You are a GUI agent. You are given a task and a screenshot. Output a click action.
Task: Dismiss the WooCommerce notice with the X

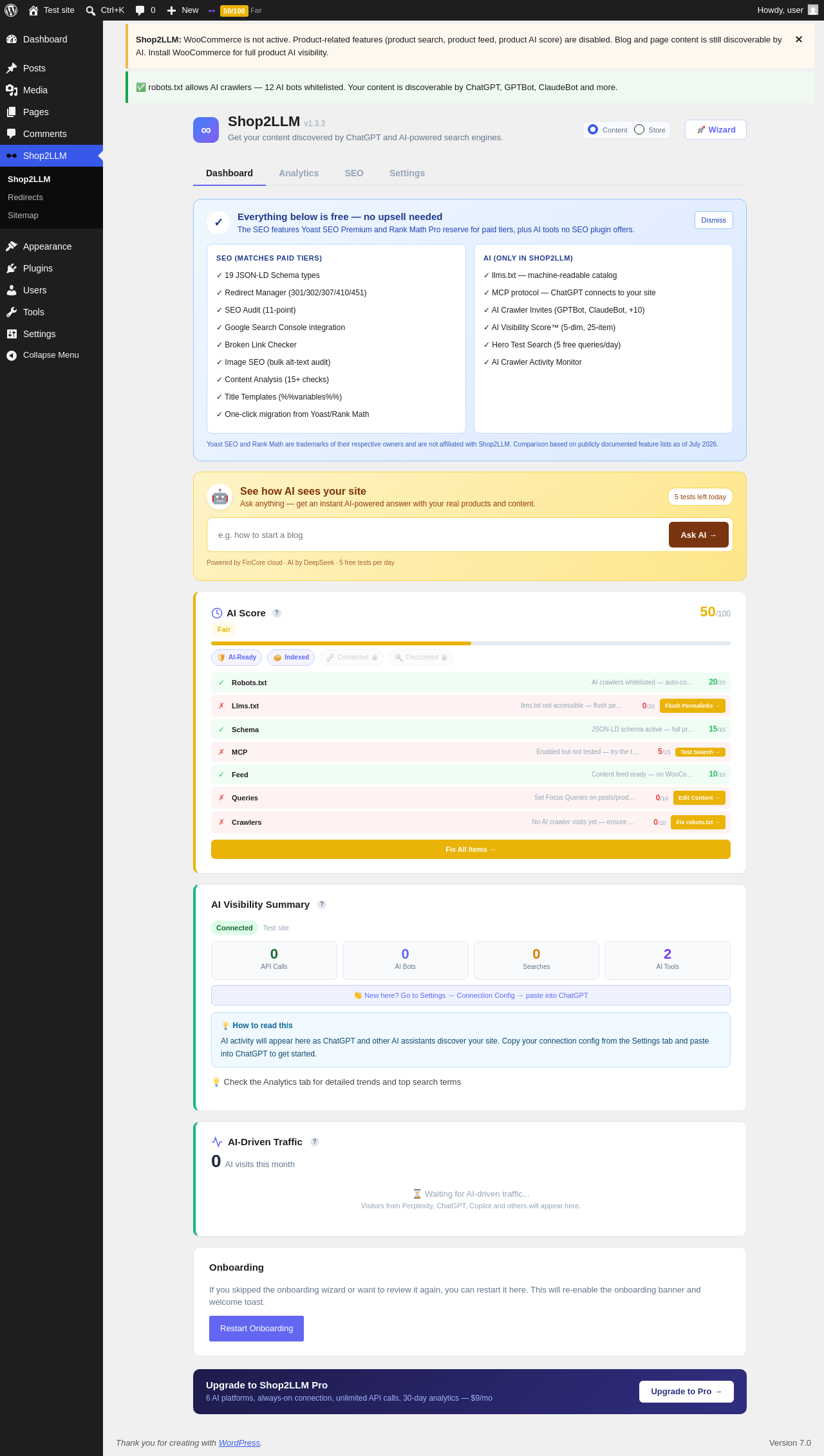click(799, 39)
